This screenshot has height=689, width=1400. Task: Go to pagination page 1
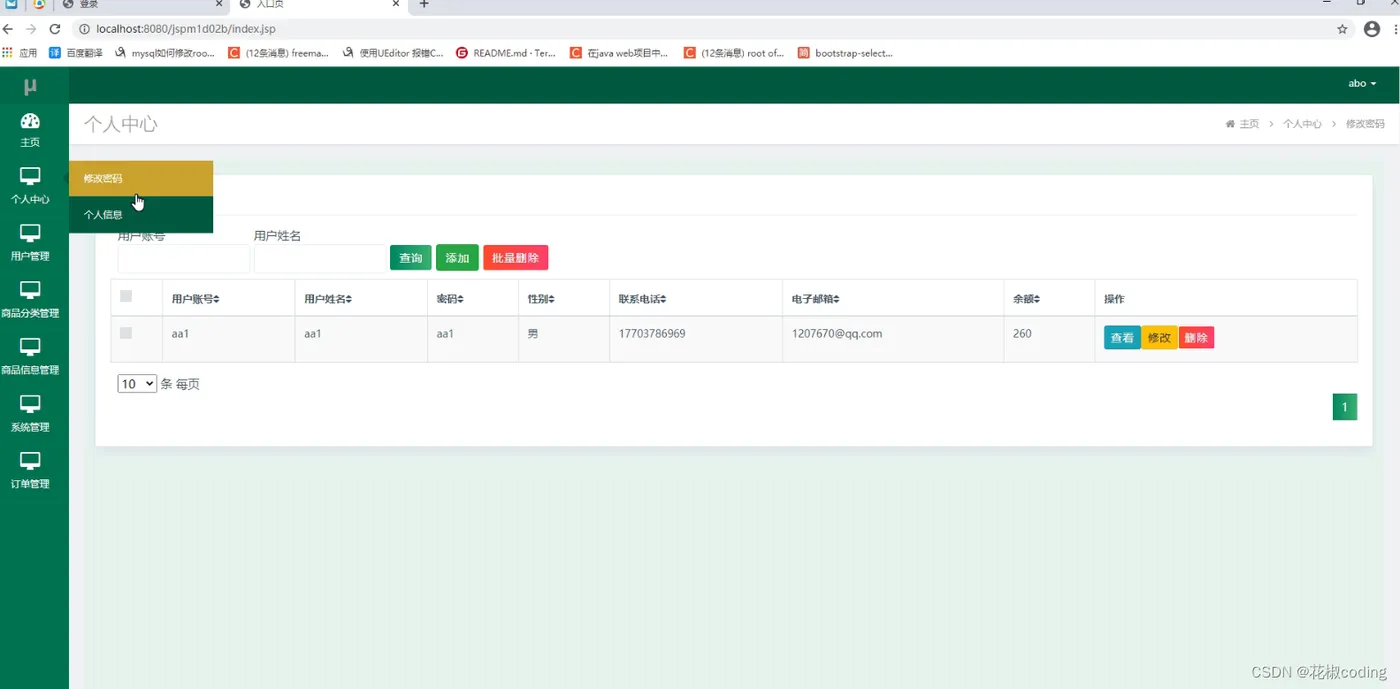coord(1345,407)
